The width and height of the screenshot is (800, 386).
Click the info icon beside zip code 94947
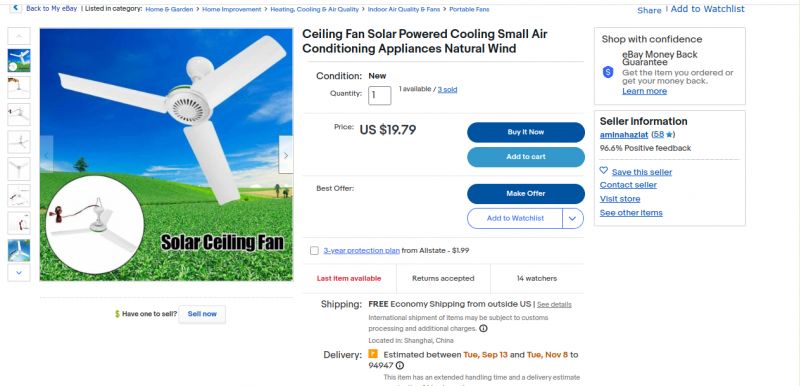click(x=400, y=366)
